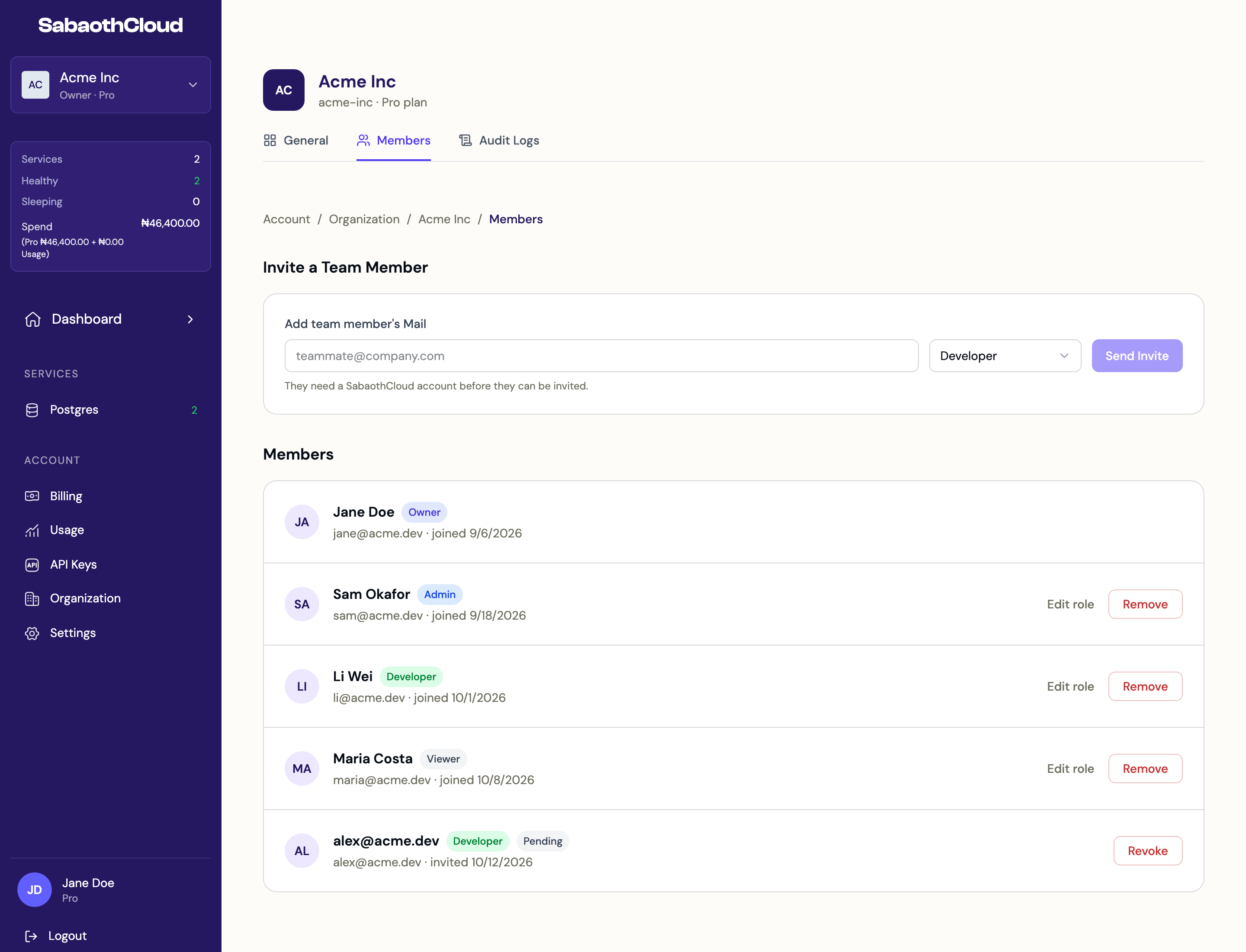Click the AC avatar in the organization switcher
1246x952 pixels.
tap(35, 85)
